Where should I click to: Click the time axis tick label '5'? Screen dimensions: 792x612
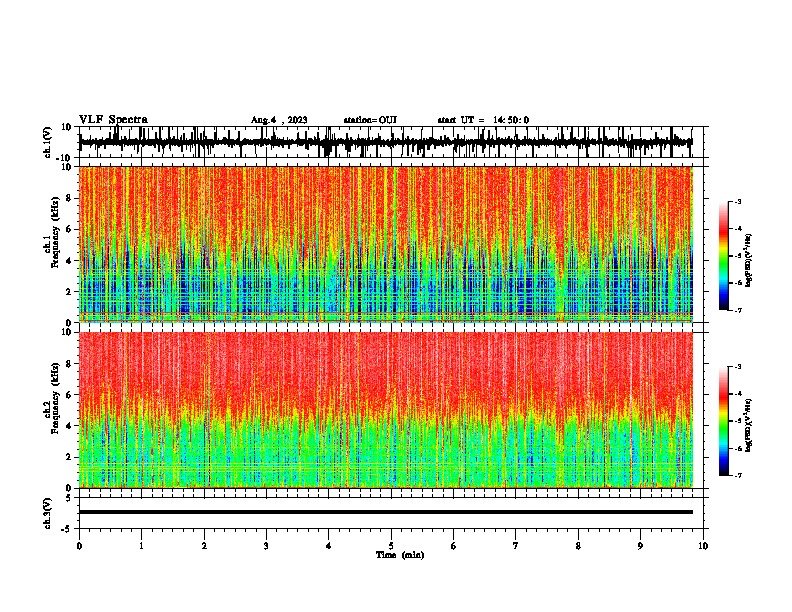[391, 546]
